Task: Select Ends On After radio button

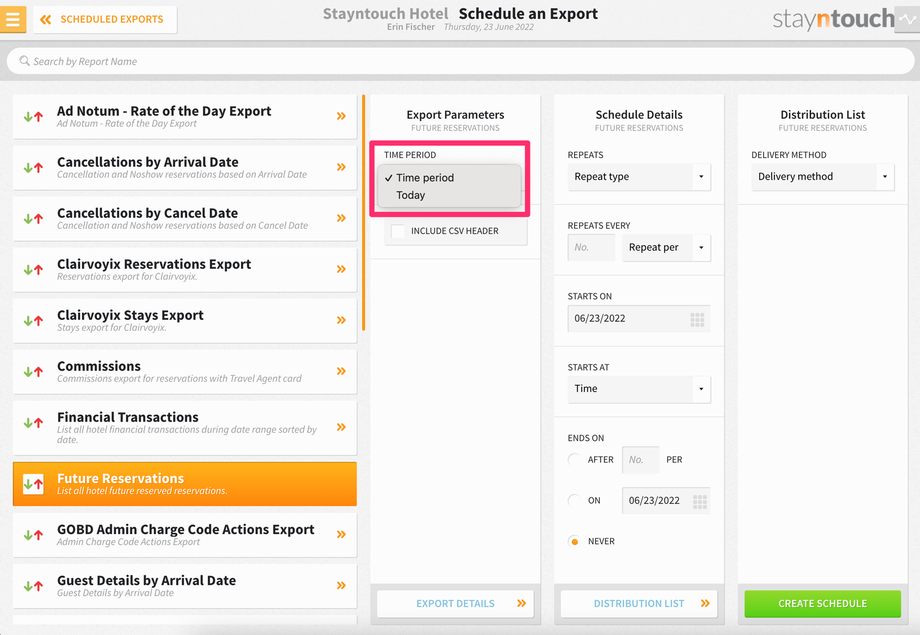Action: tap(574, 460)
